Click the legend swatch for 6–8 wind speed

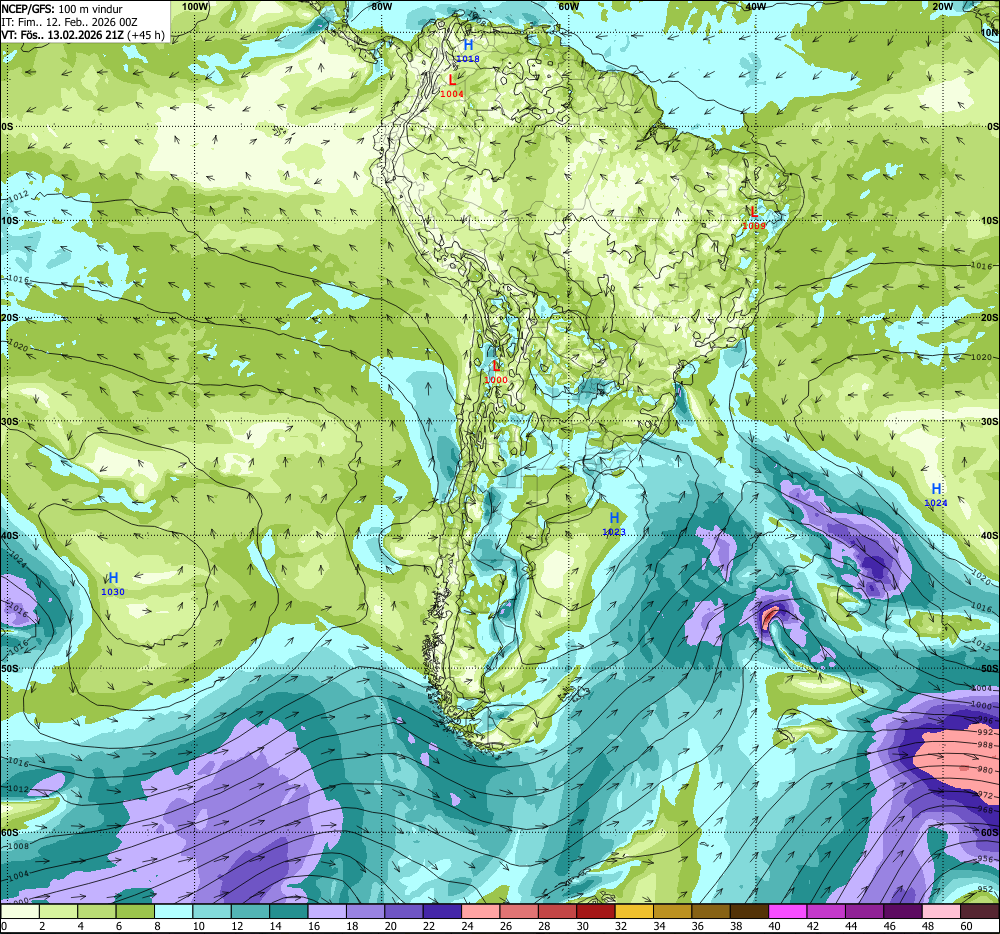pos(135,912)
